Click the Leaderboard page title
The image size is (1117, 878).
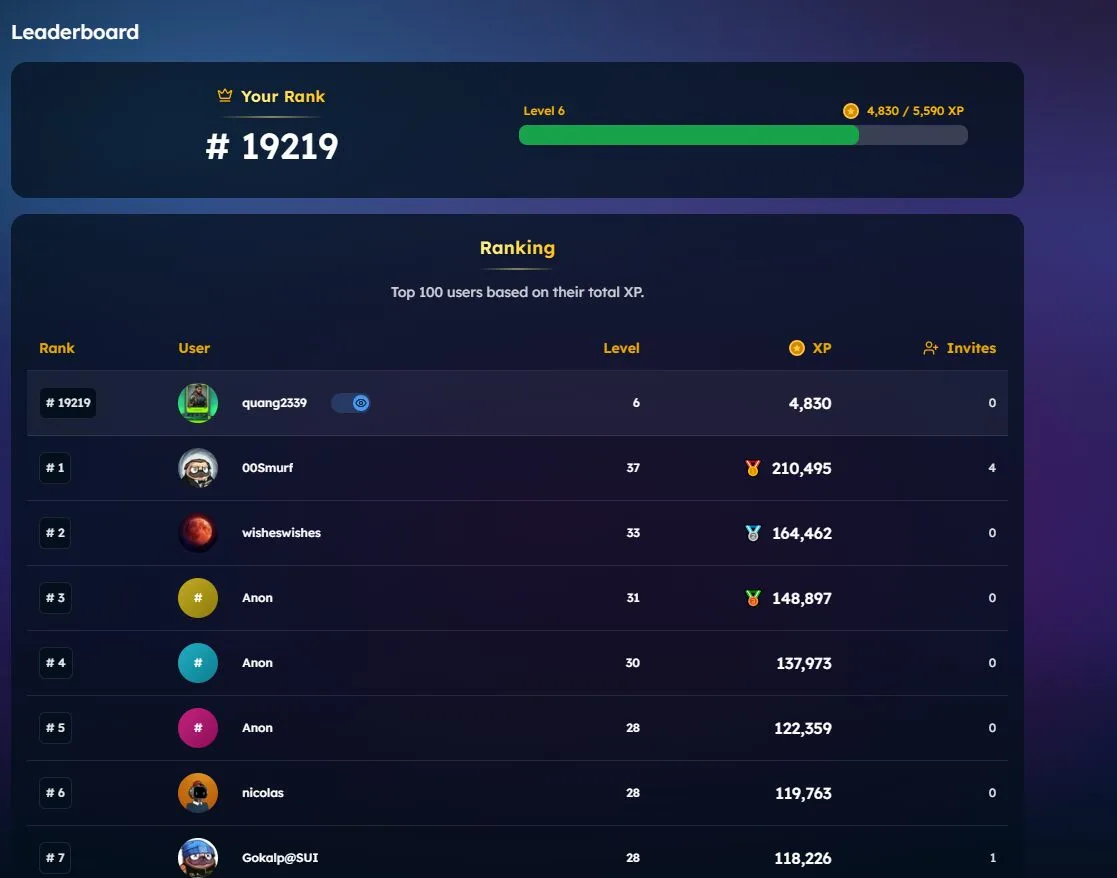[x=75, y=32]
